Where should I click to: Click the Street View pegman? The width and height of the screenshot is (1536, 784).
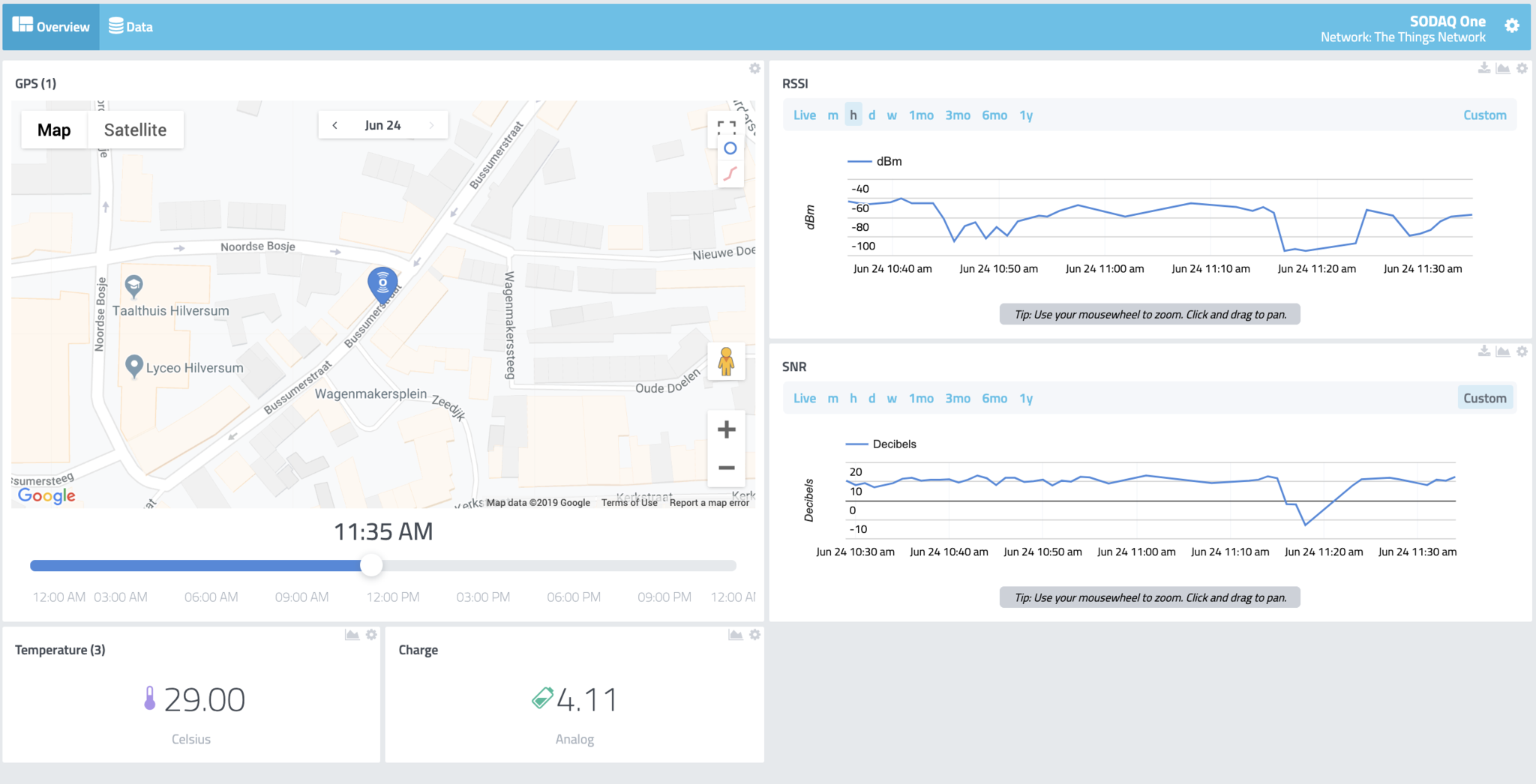tap(726, 361)
